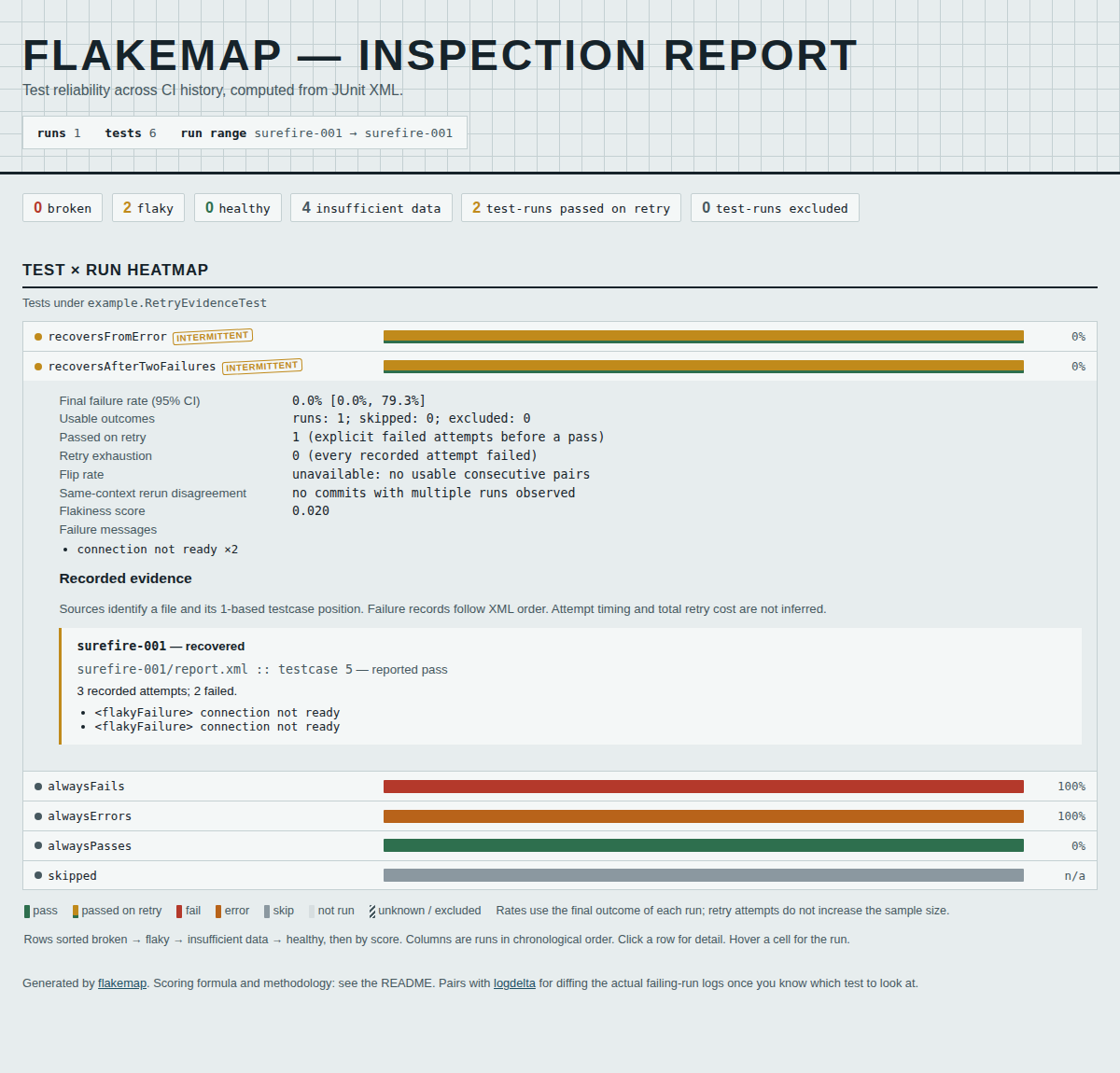
Task: Click the first flakyFailure evidence line
Action: click(217, 713)
